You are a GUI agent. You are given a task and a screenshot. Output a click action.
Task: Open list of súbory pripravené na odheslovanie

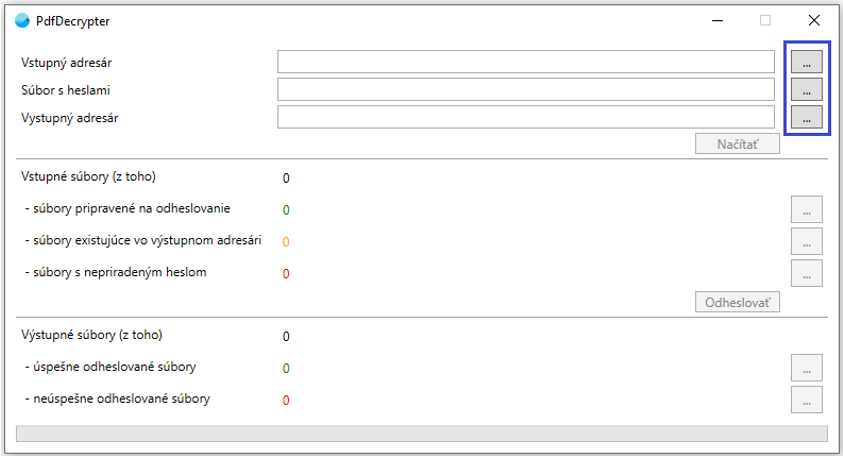click(806, 209)
